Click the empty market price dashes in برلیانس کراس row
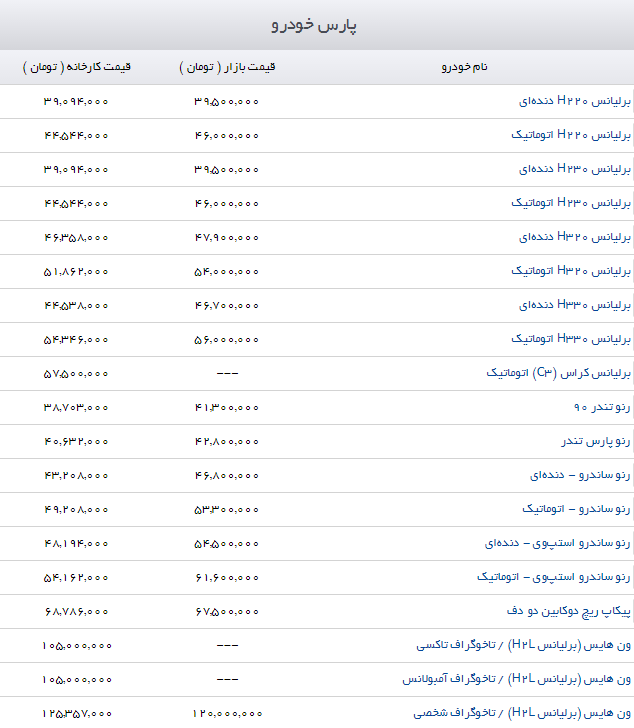The width and height of the screenshot is (634, 728). click(227, 373)
